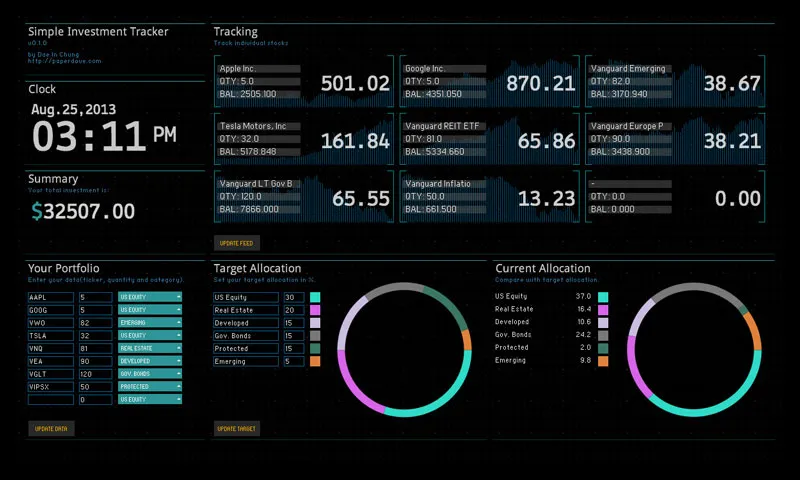Click the empty tracking card showing 0.00
Screen dimensions: 800x480
click(676, 196)
